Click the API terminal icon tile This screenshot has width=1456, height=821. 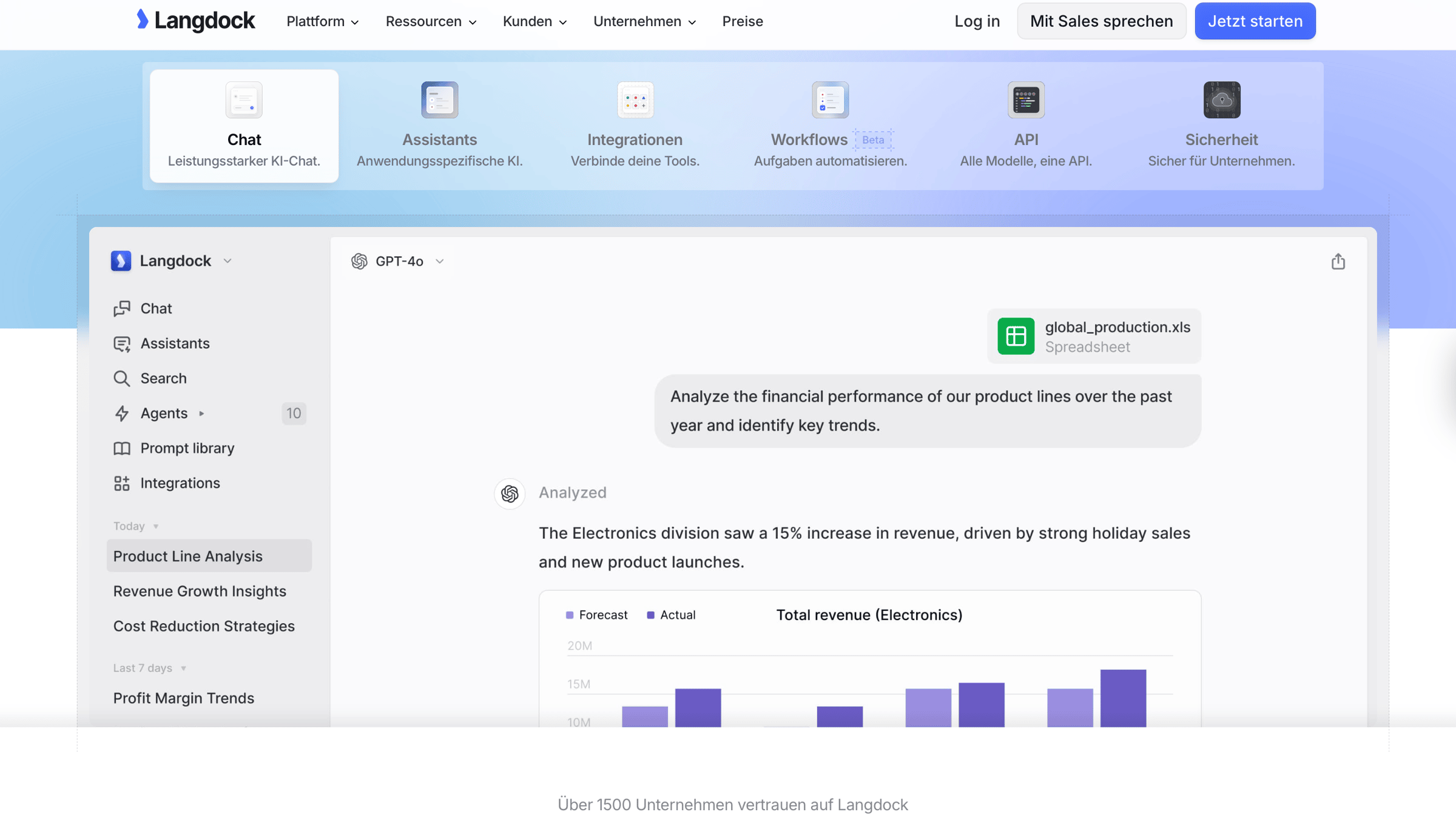pos(1026,100)
